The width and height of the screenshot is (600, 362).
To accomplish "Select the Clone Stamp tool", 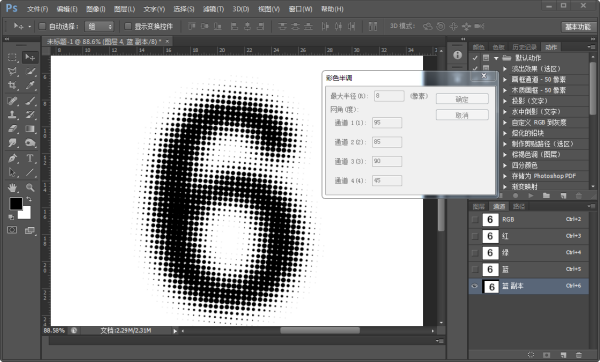I will [x=12, y=115].
